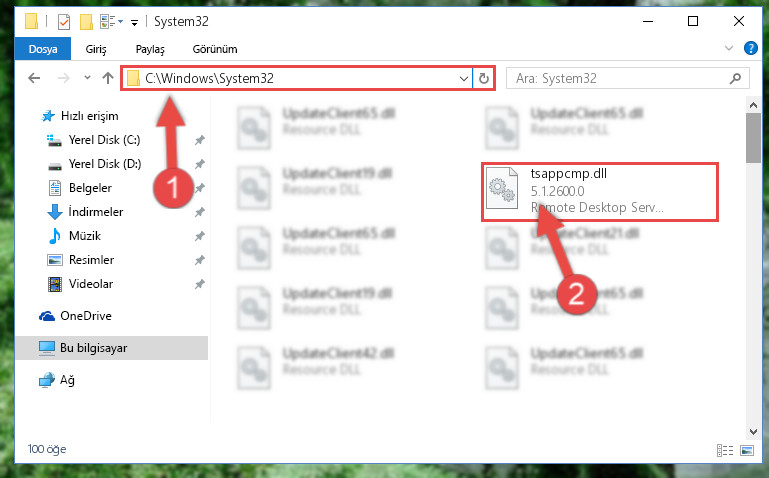This screenshot has height=478, width=769.
Task: Toggle pin on İndirmeler item
Action: [x=200, y=212]
